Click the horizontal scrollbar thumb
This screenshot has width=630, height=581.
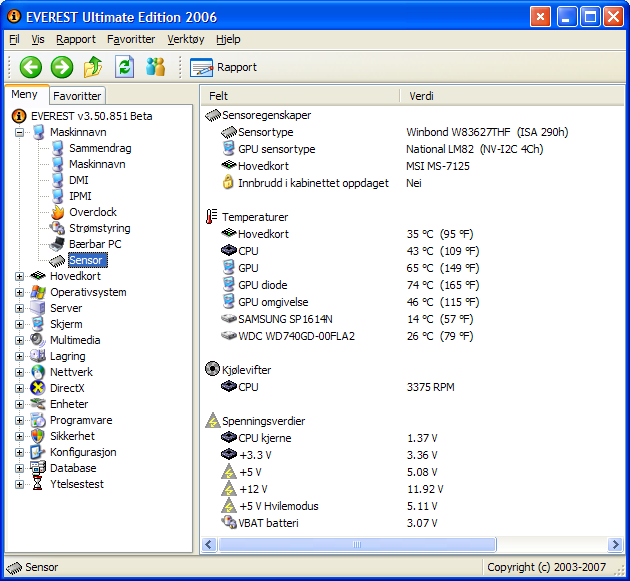[x=357, y=545]
